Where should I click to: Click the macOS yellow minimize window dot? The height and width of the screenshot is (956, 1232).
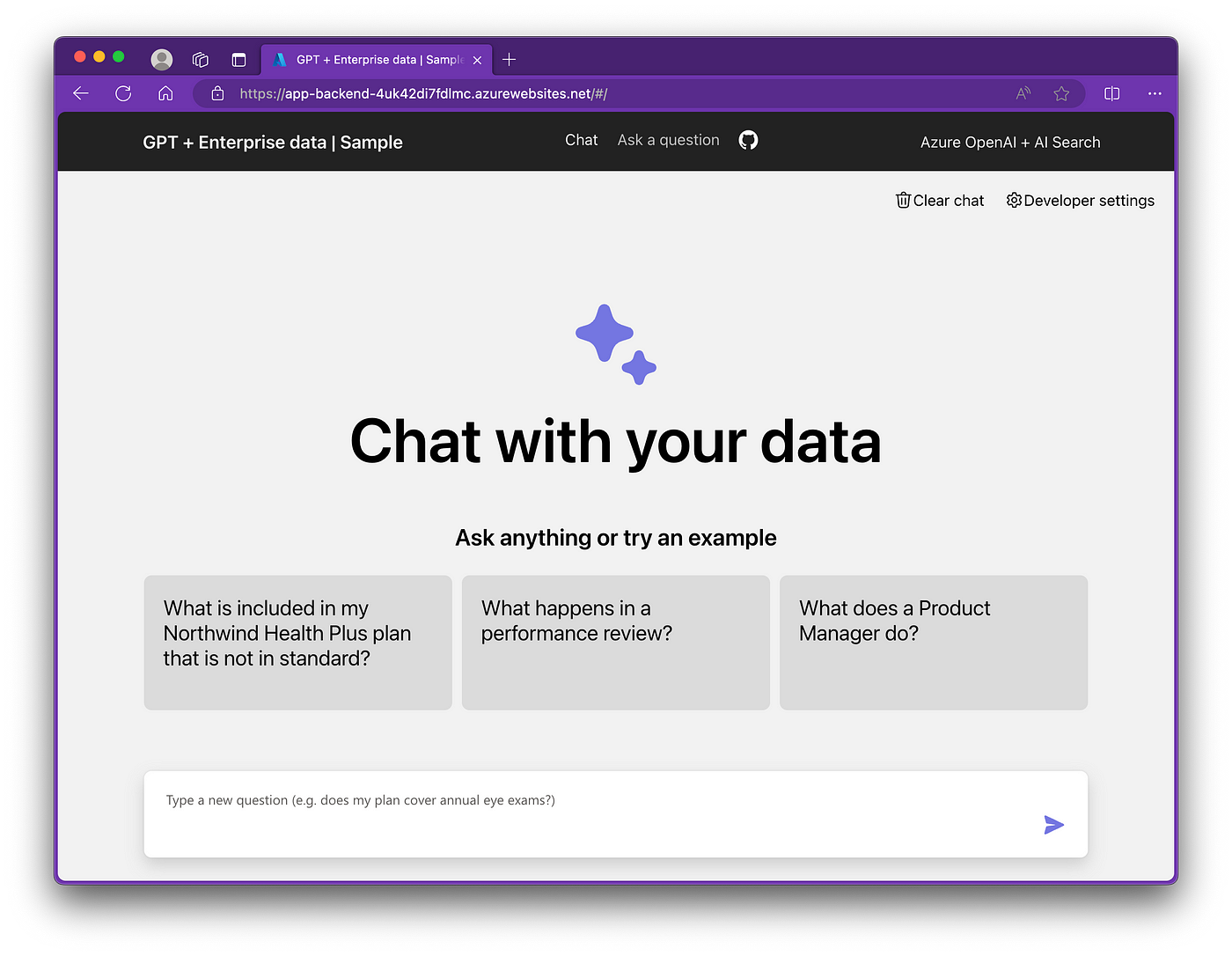click(x=99, y=57)
